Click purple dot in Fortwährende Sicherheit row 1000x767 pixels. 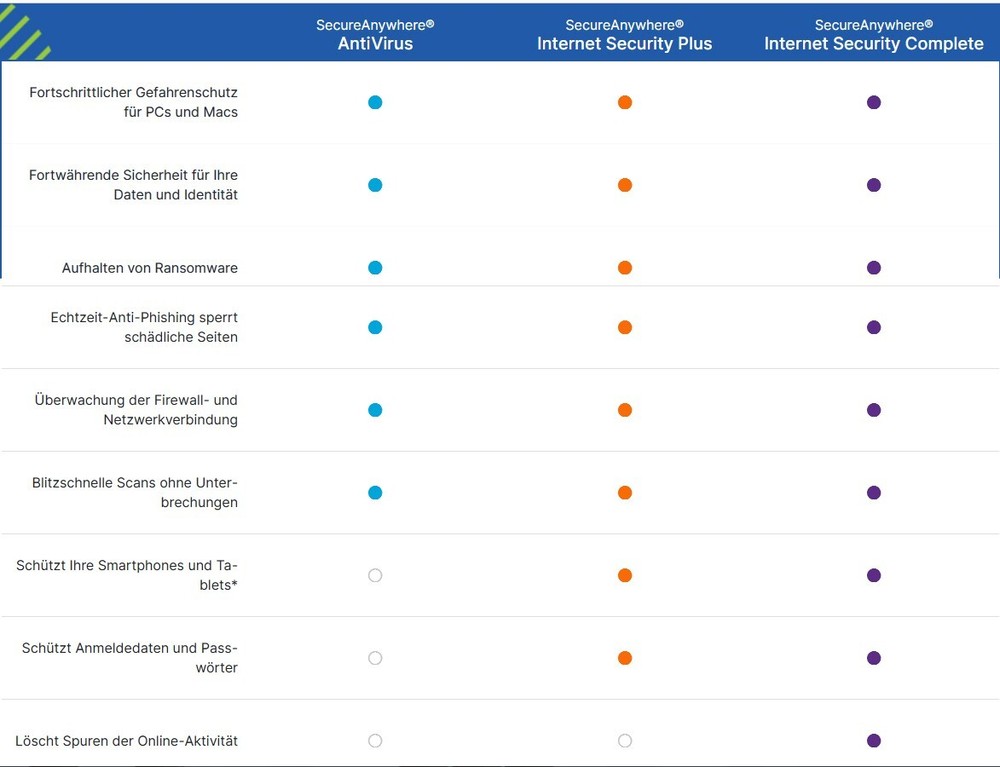(874, 185)
